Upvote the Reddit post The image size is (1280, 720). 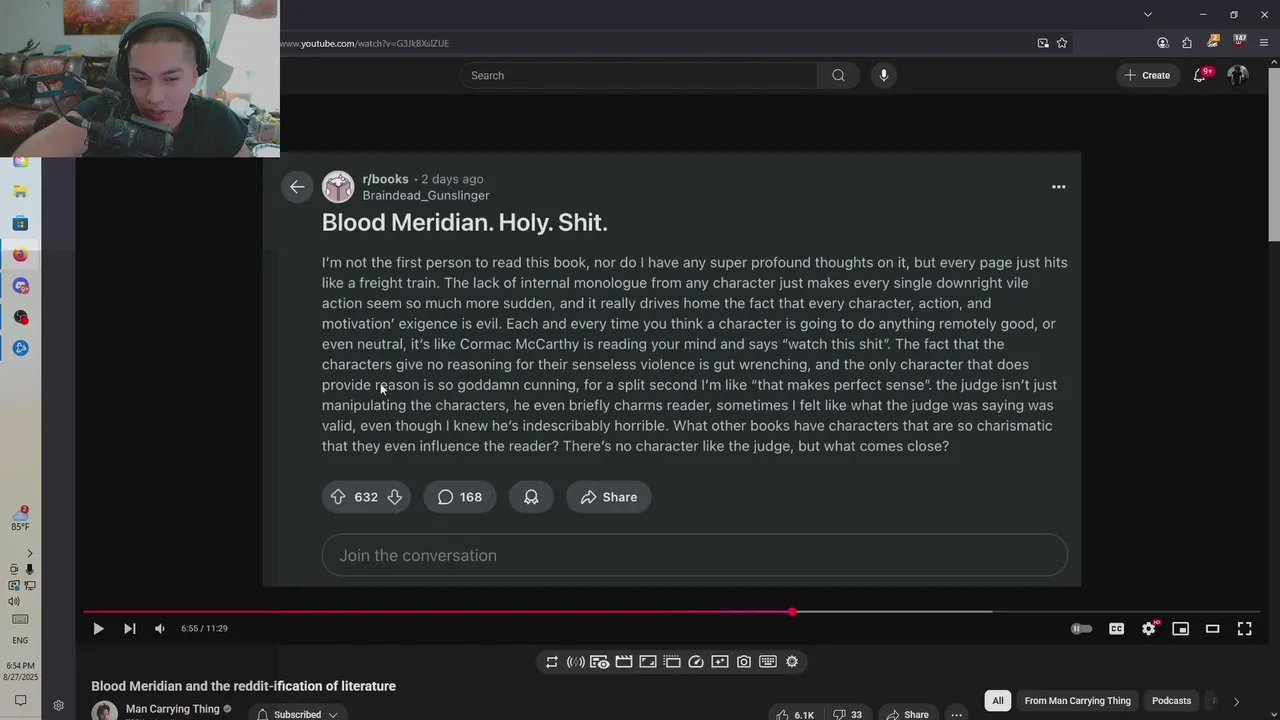[338, 497]
